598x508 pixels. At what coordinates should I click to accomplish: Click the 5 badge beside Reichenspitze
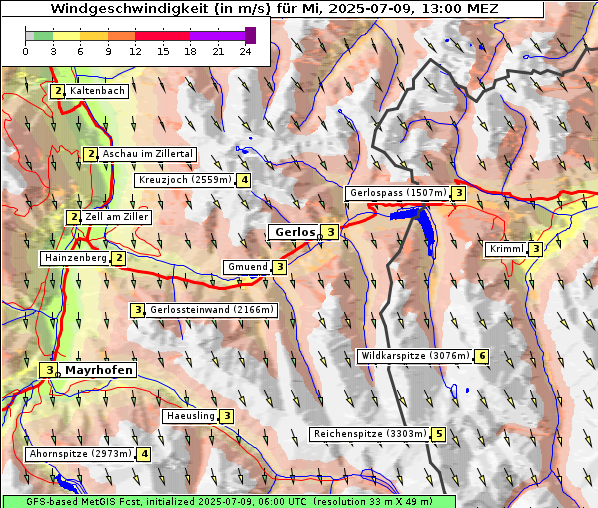tap(439, 434)
